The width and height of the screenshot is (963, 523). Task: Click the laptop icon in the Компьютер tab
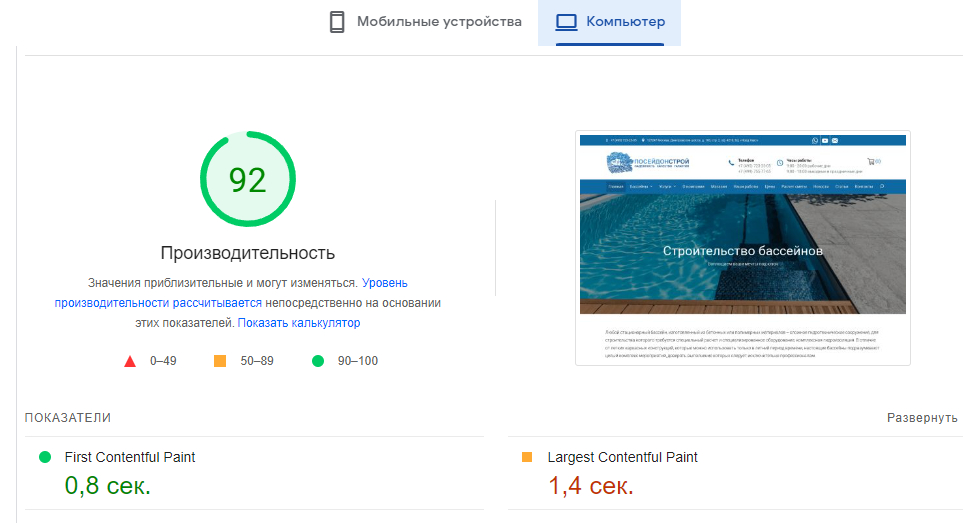click(x=567, y=22)
